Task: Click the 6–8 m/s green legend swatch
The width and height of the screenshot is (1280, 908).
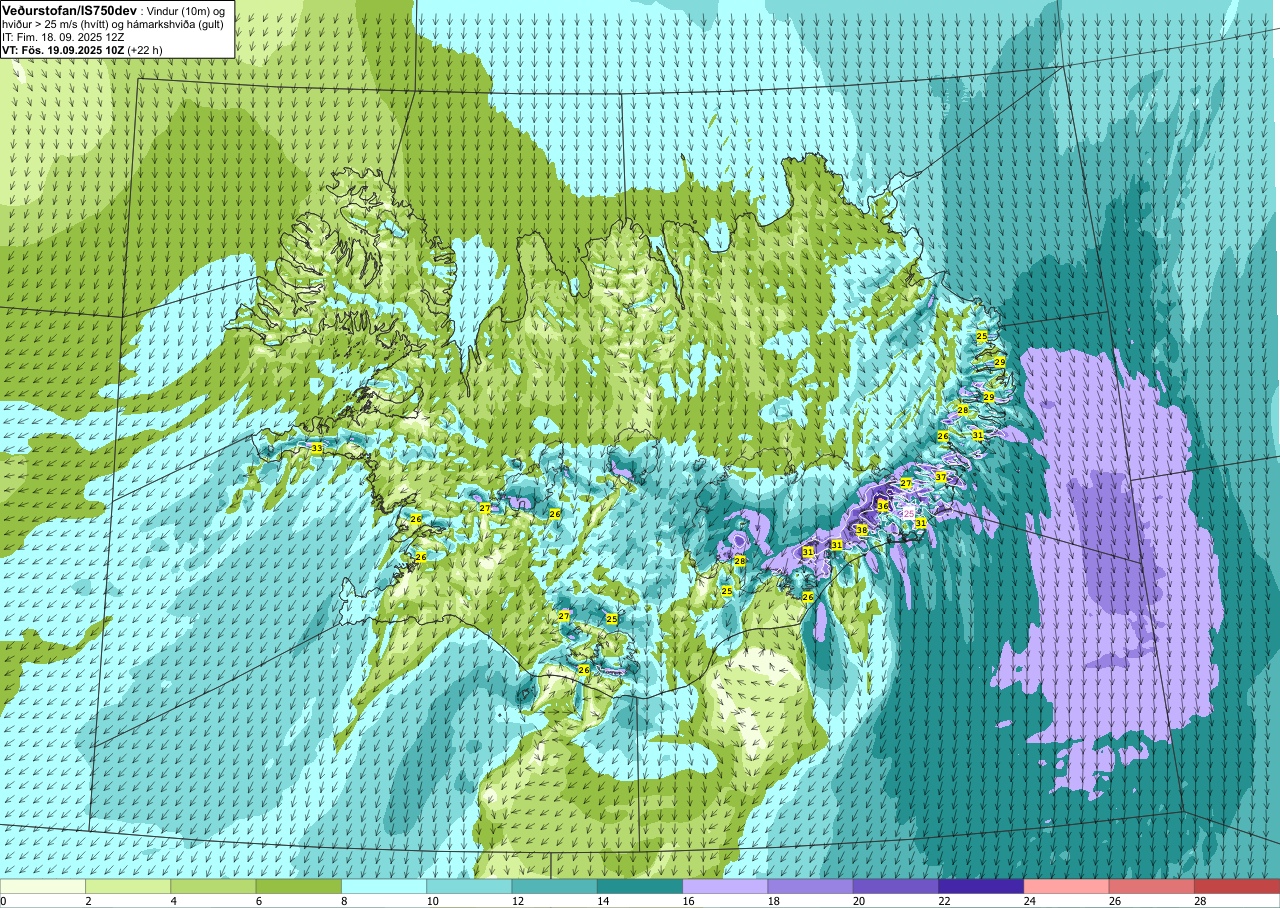Action: (x=299, y=886)
